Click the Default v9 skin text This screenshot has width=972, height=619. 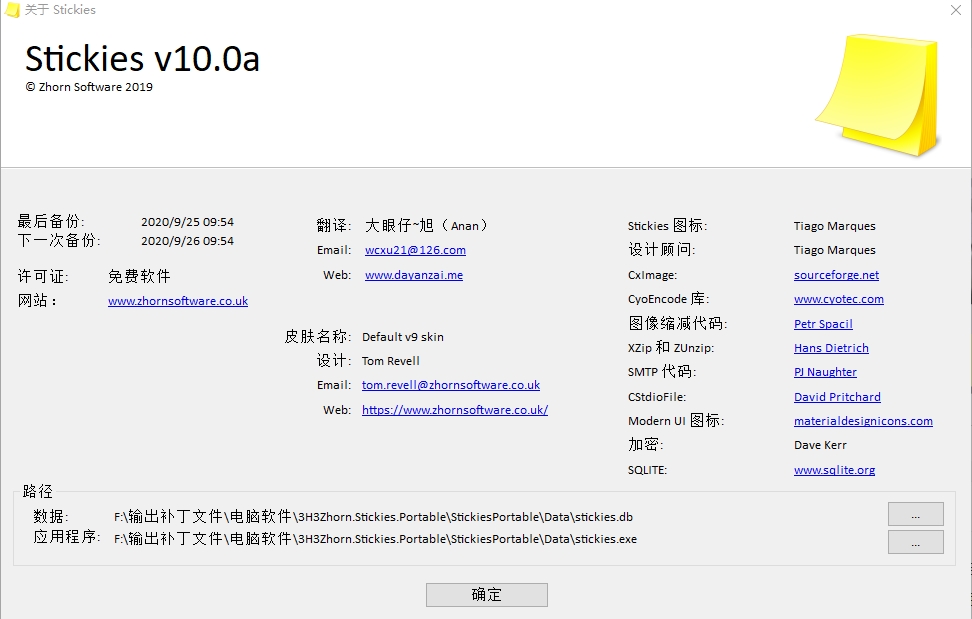click(x=403, y=337)
